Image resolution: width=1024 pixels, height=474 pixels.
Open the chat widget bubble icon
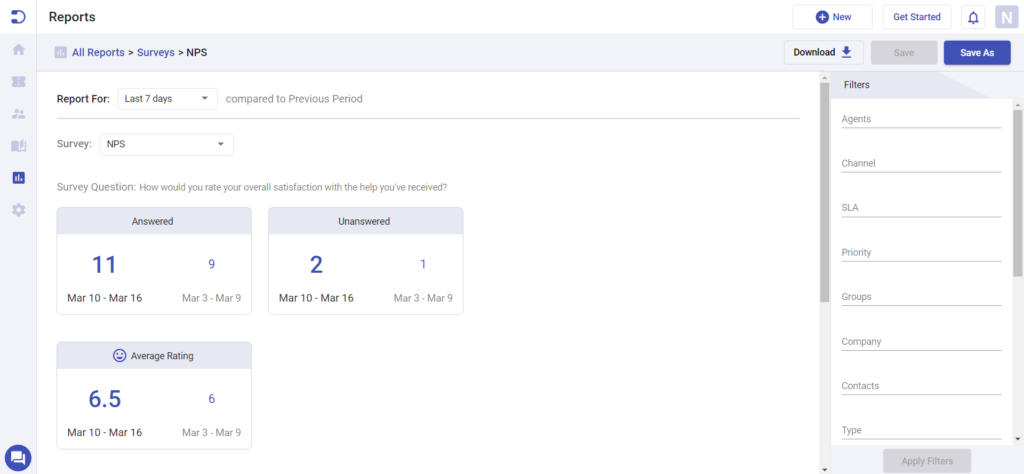tap(18, 457)
